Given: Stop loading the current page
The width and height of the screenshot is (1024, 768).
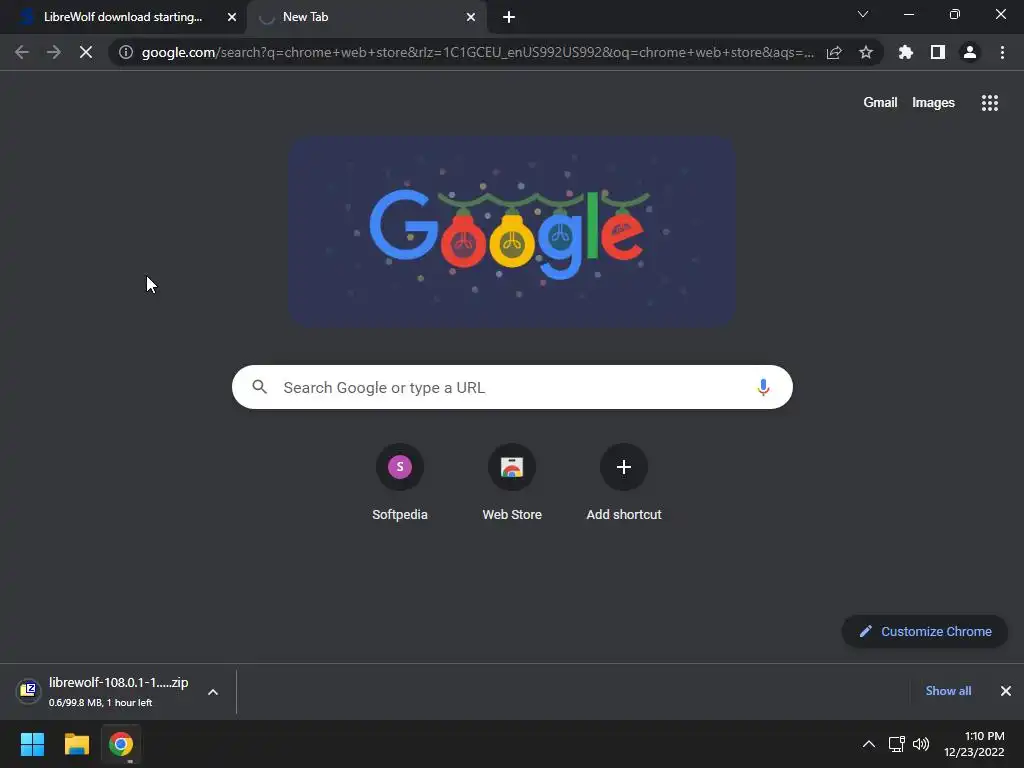Looking at the screenshot, I should (86, 52).
